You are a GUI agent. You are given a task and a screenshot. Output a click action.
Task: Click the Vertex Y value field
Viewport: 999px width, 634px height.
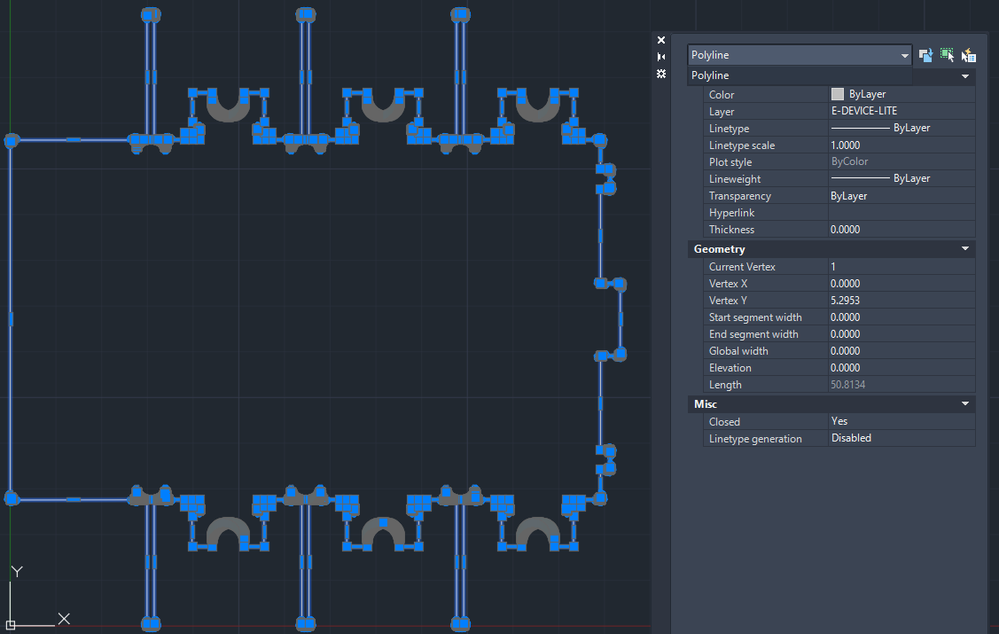pos(902,300)
